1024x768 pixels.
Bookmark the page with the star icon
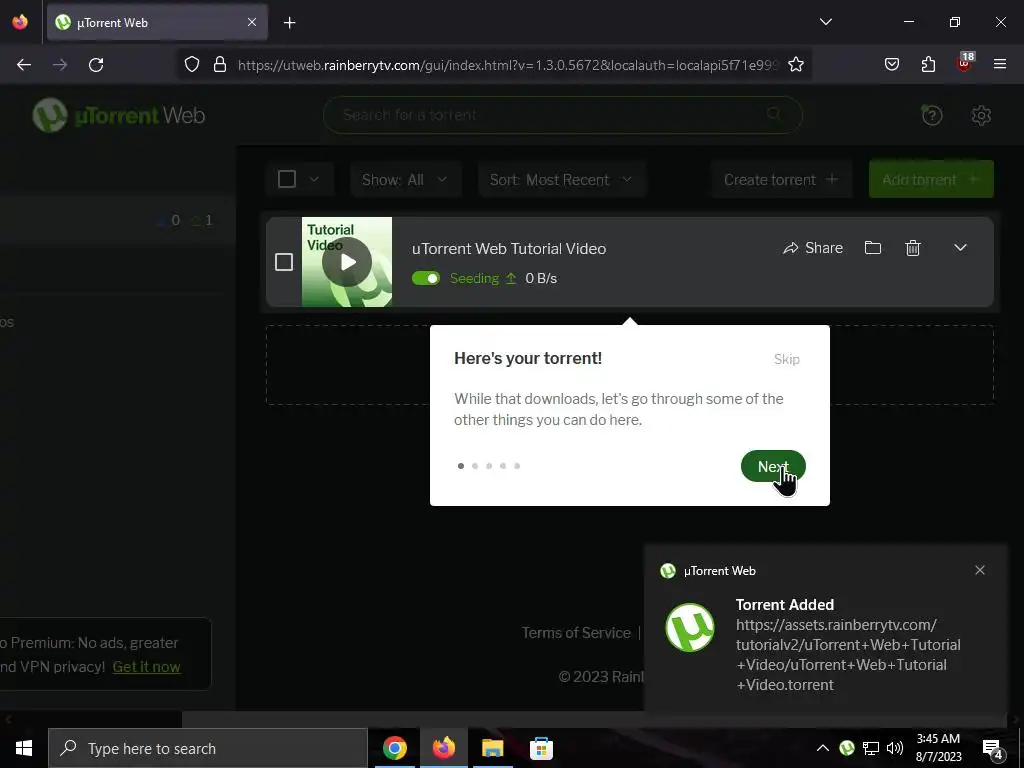point(795,65)
